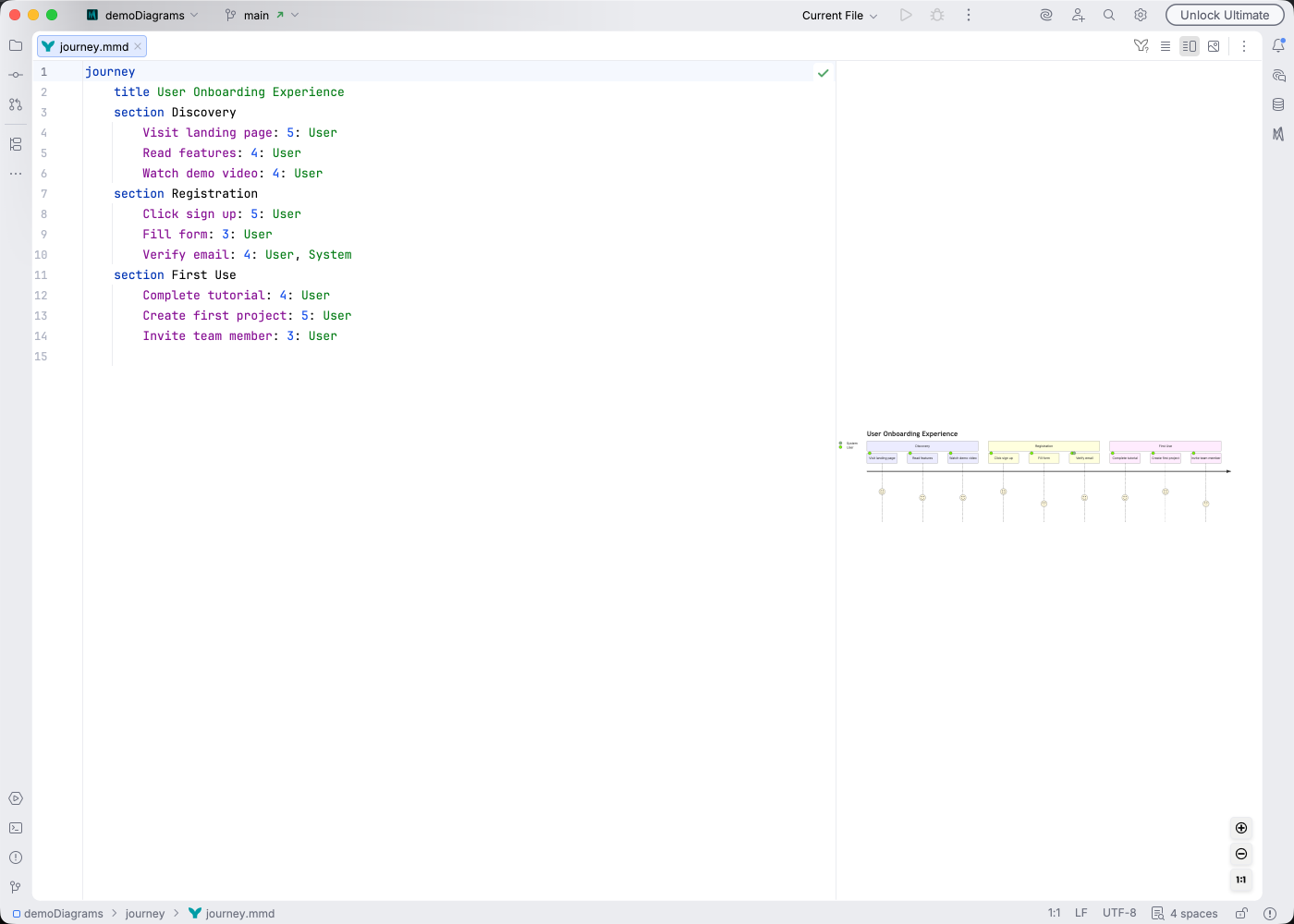The width and height of the screenshot is (1294, 924).
Task: Open the Current File run configuration dropdown
Action: tap(837, 15)
